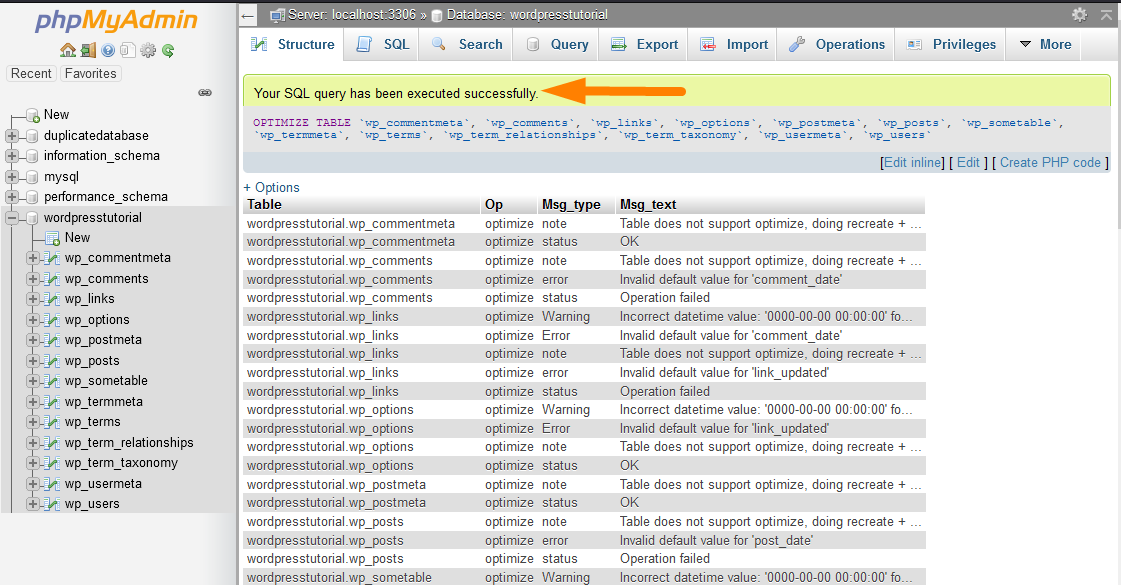Expand the wp_postmeta table node
This screenshot has width=1121, height=585.
pyautogui.click(x=32, y=340)
